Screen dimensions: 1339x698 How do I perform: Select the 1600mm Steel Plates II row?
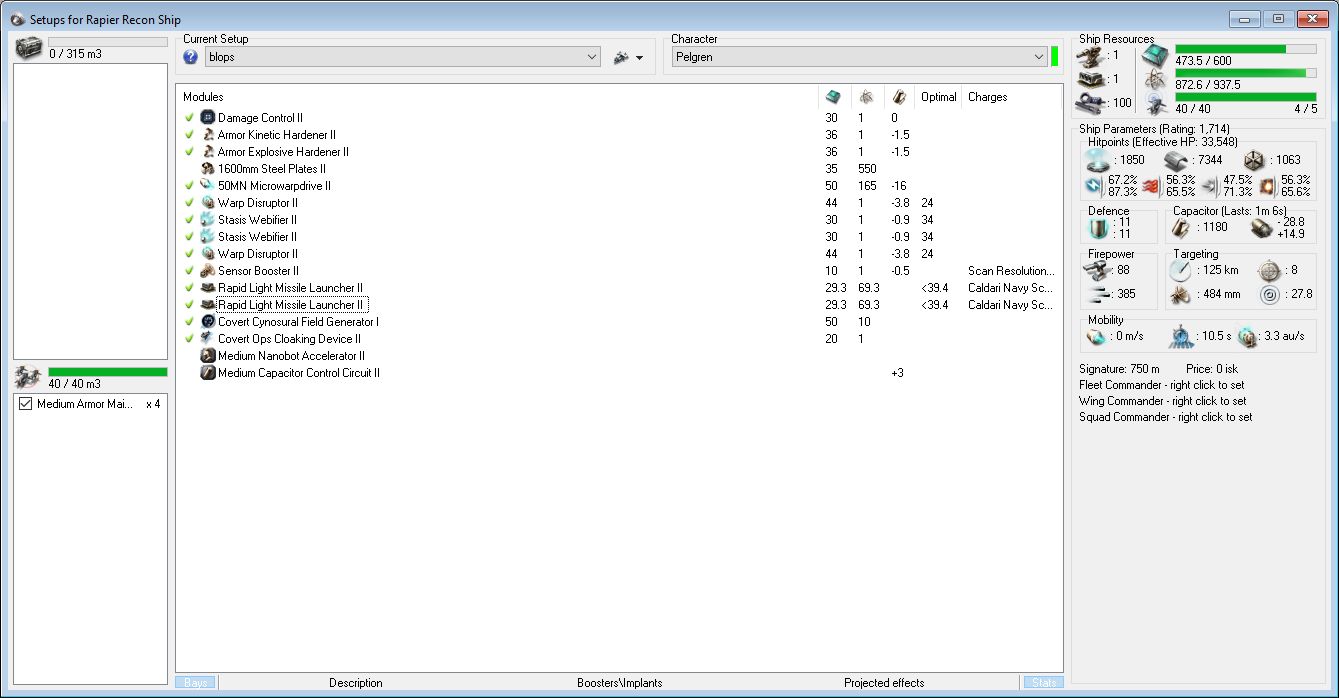(618, 169)
